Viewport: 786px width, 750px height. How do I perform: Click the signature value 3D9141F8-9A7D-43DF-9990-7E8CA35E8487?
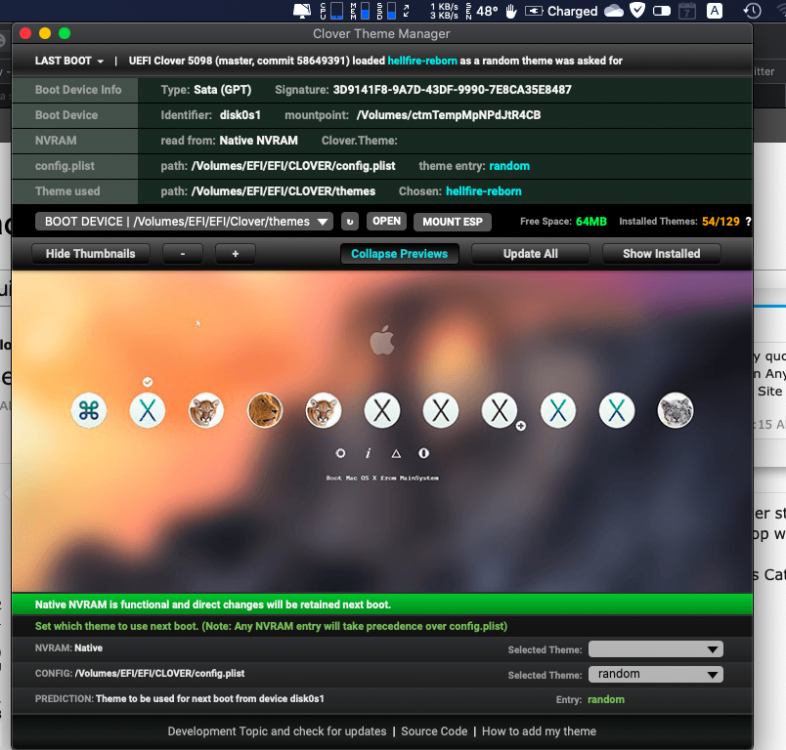452,90
